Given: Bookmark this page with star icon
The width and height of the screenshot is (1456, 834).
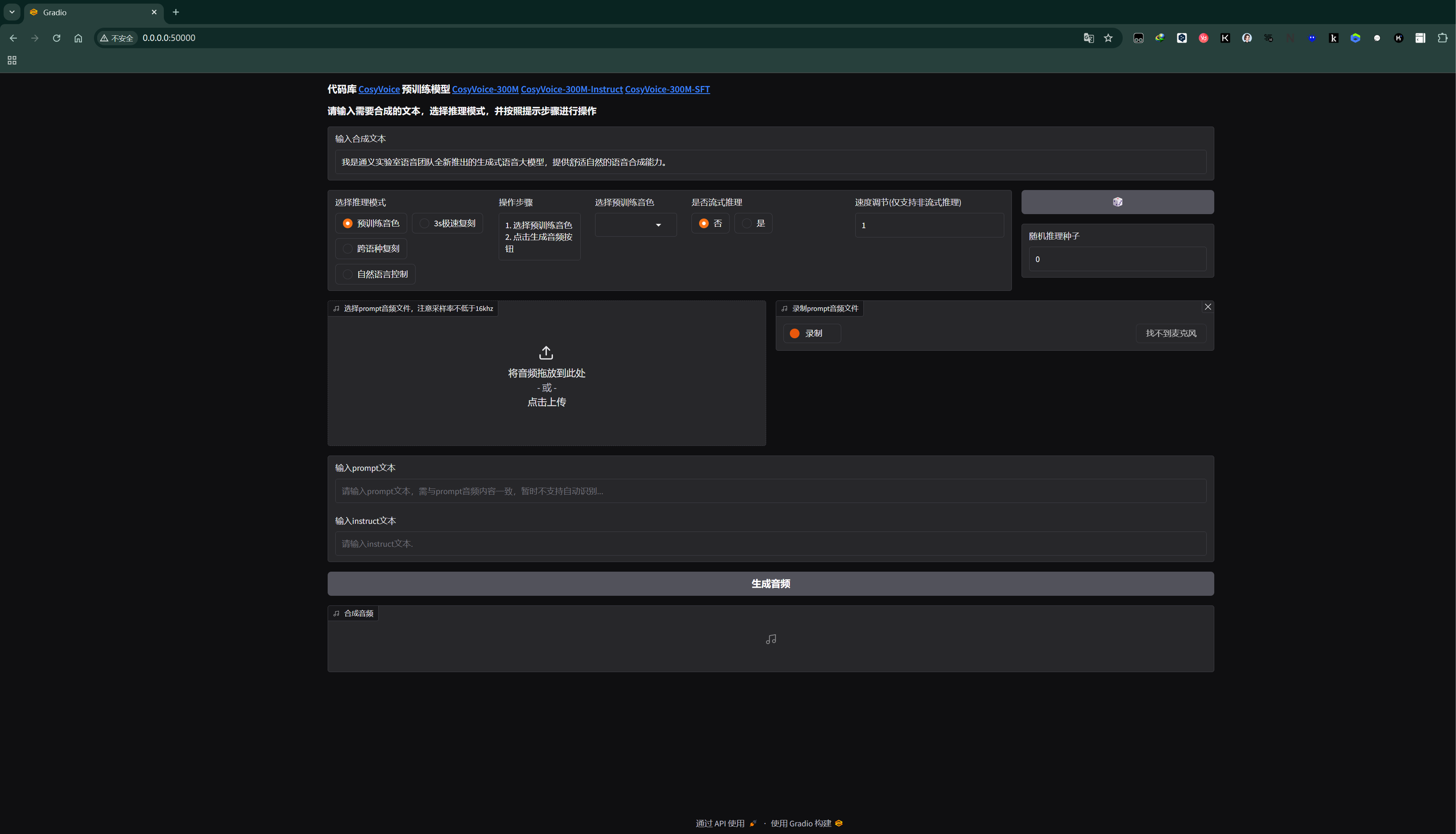Looking at the screenshot, I should [x=1108, y=38].
